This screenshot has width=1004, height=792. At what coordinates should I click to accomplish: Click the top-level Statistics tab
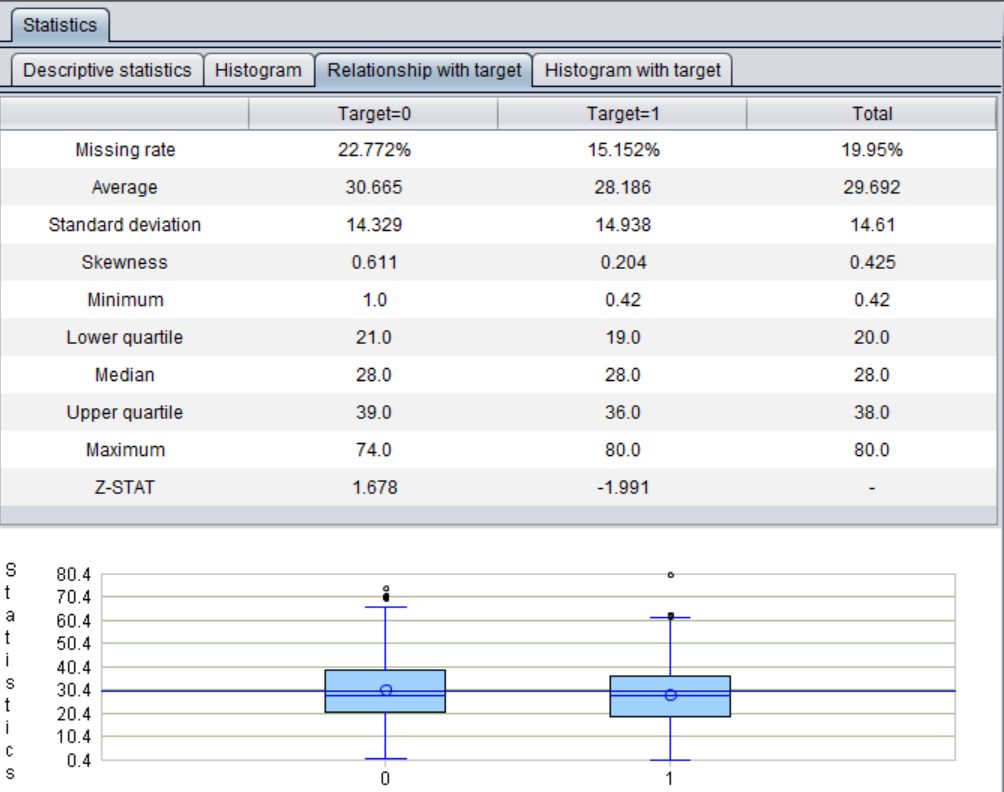[x=60, y=25]
